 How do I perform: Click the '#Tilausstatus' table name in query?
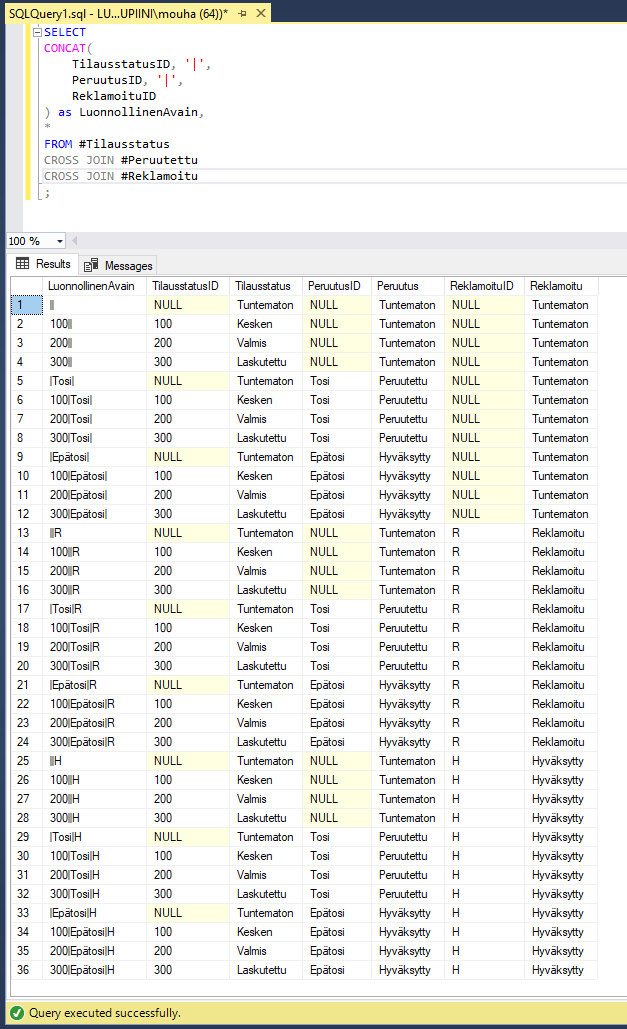[124, 144]
